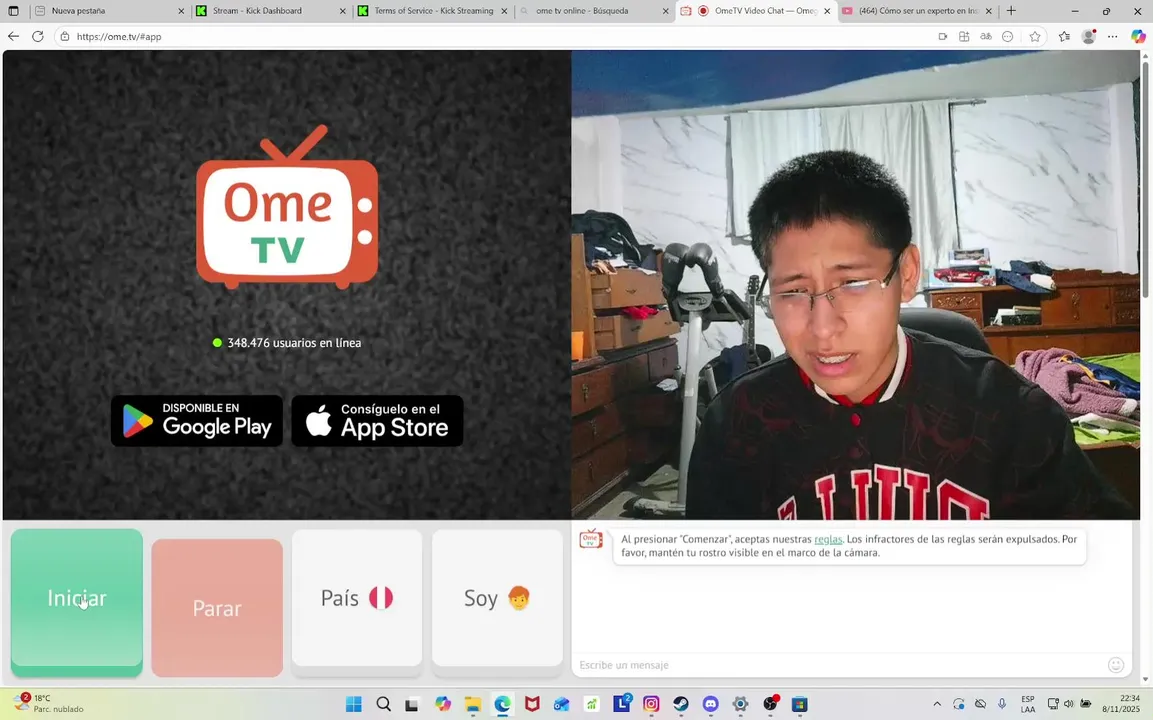Click the green Iniciar button
The width and height of the screenshot is (1153, 720).
pos(76,602)
